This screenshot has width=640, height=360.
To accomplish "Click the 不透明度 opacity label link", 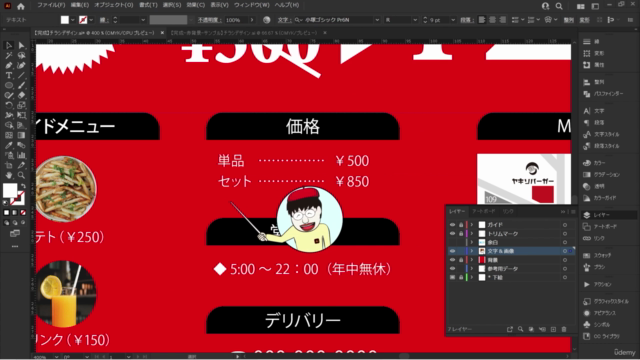I will coord(210,20).
